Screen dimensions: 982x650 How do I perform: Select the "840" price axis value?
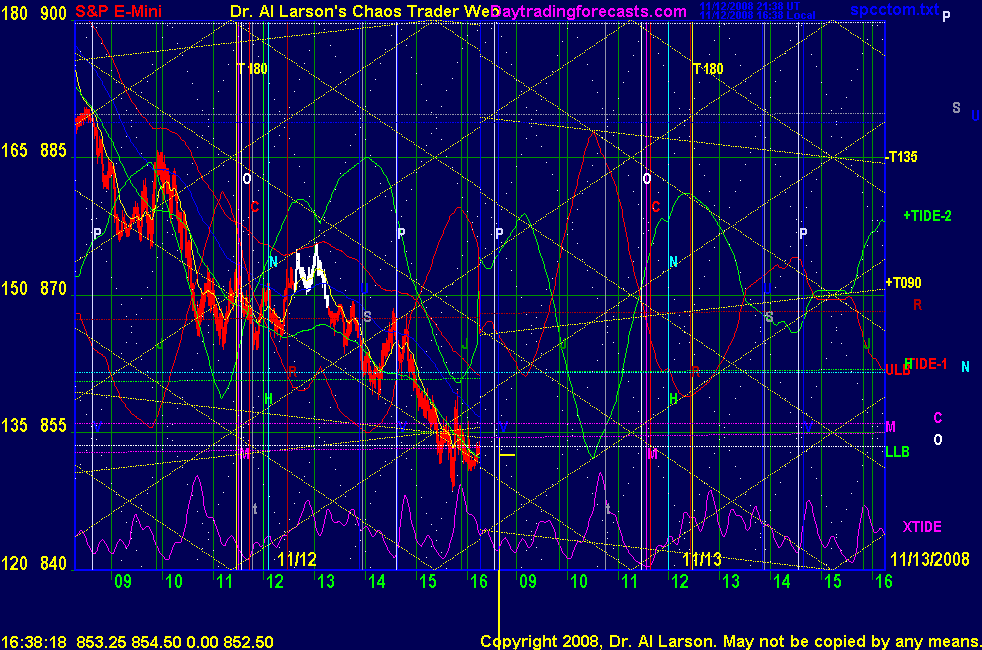click(x=53, y=564)
